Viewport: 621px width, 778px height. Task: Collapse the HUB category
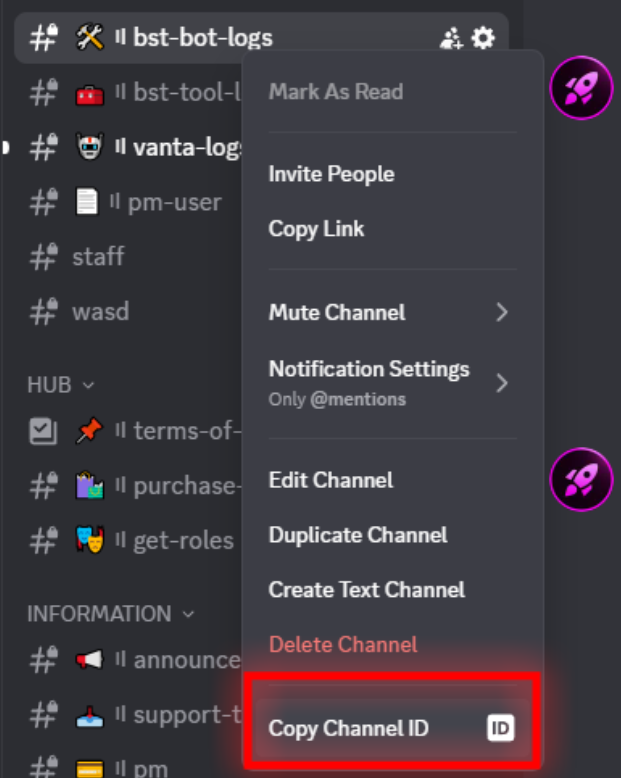pos(61,384)
